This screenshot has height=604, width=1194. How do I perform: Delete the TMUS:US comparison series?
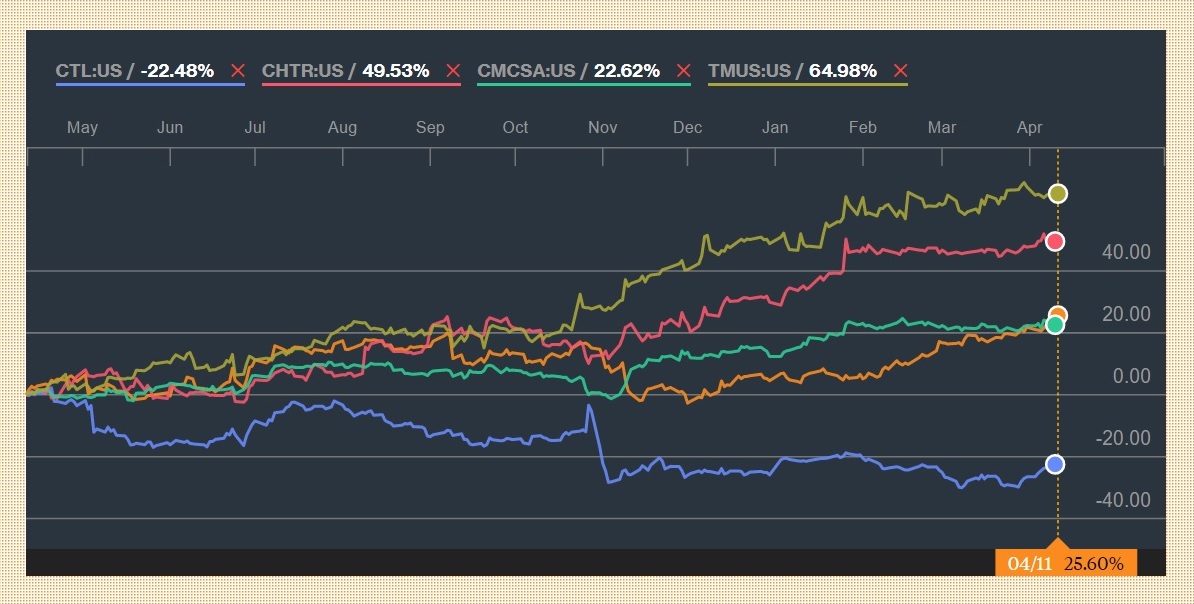pyautogui.click(x=900, y=71)
